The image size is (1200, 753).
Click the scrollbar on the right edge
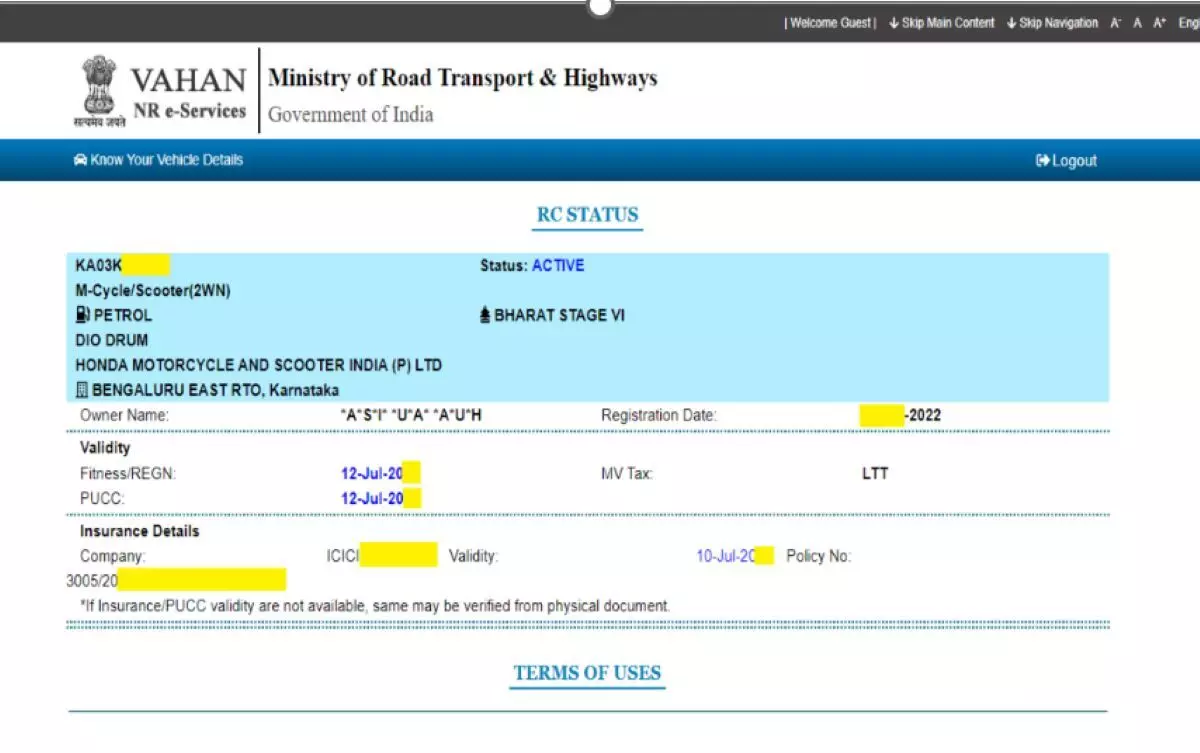coord(1195,376)
